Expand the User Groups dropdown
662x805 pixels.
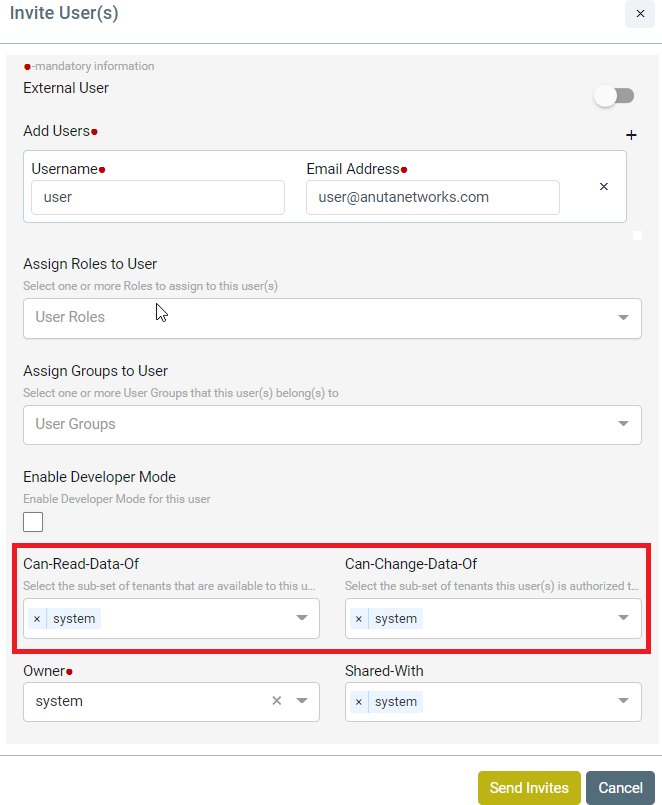point(332,425)
